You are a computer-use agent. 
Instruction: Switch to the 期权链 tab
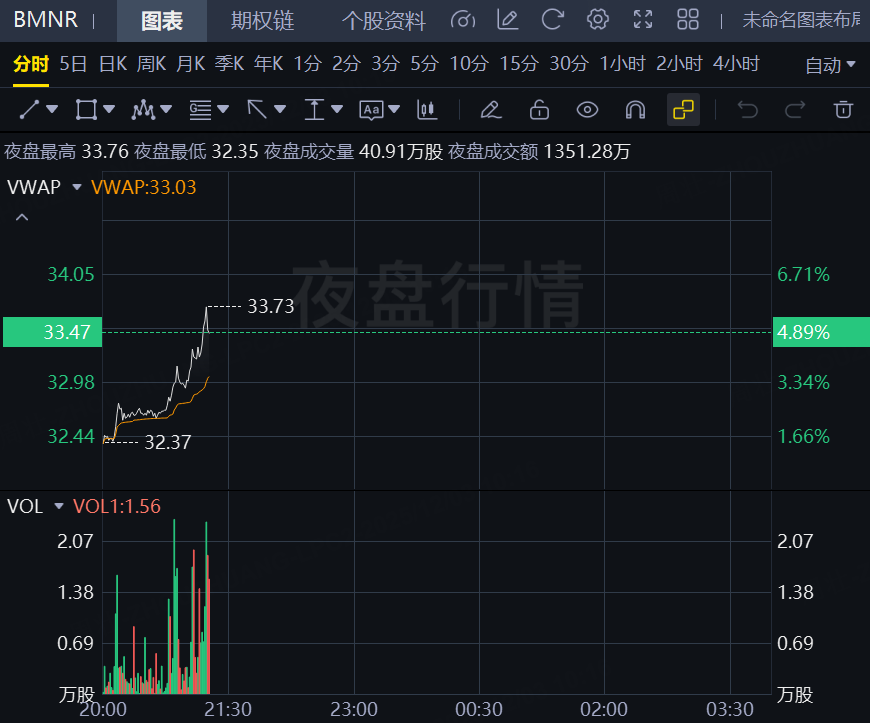(262, 21)
